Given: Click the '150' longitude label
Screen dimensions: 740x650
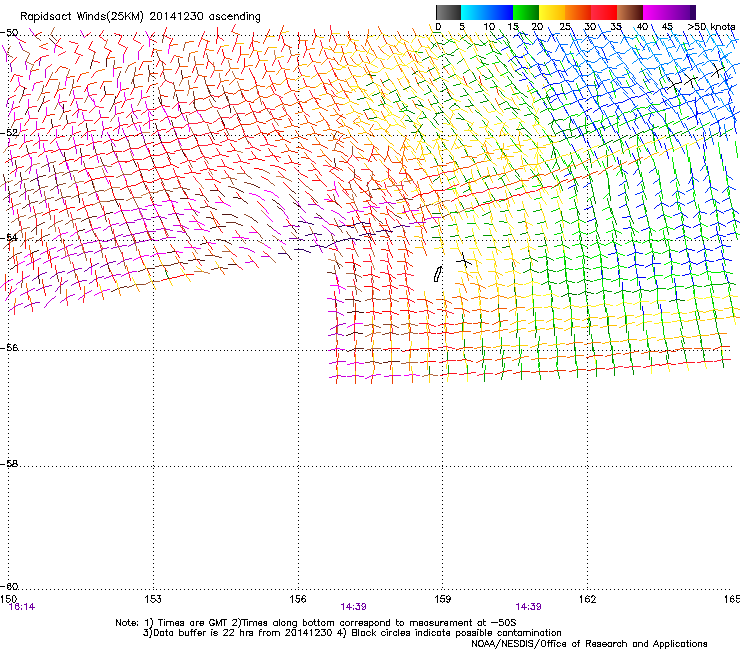Looking at the screenshot, I should pyautogui.click(x=8, y=599).
